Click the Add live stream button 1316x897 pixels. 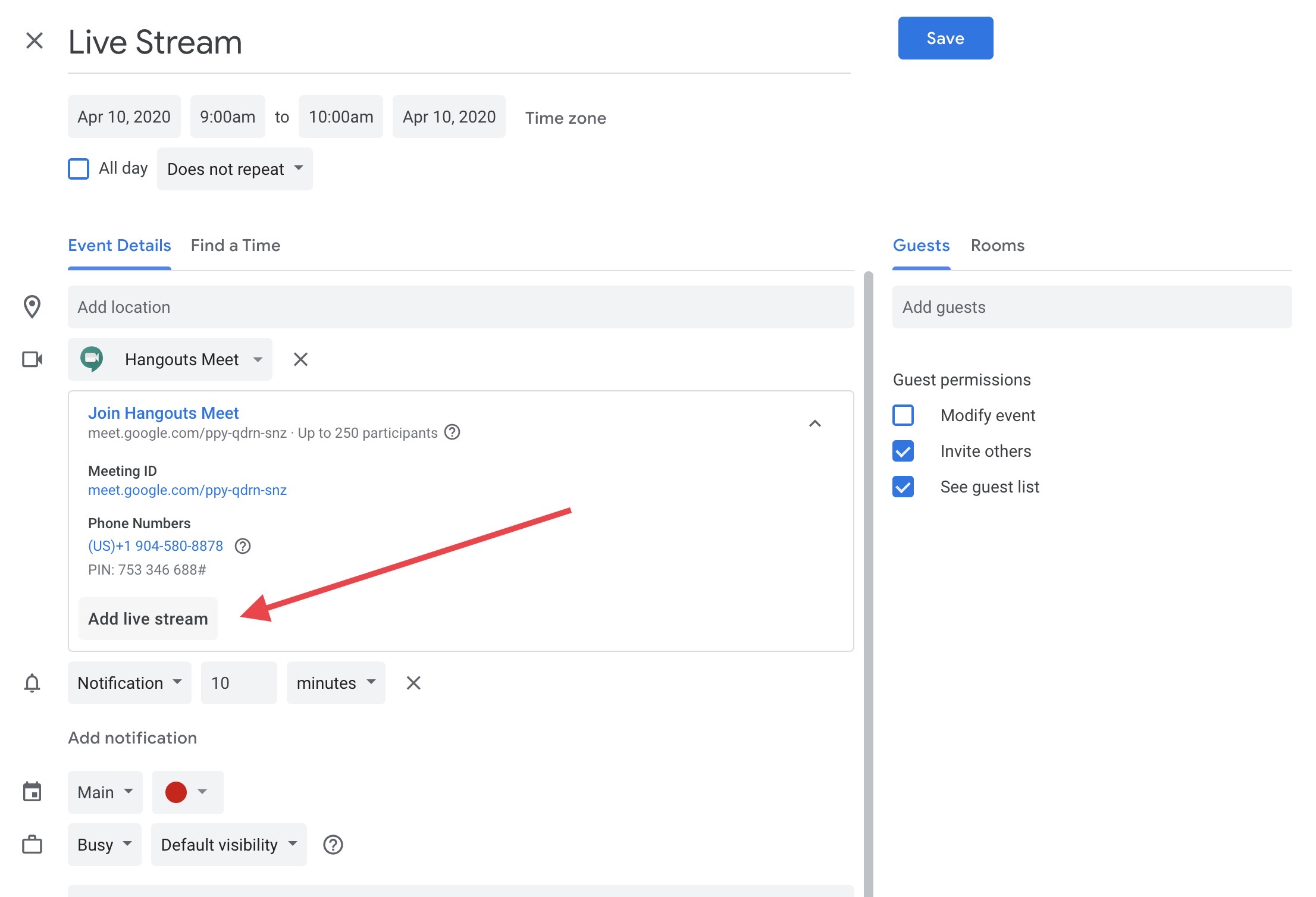(148, 618)
